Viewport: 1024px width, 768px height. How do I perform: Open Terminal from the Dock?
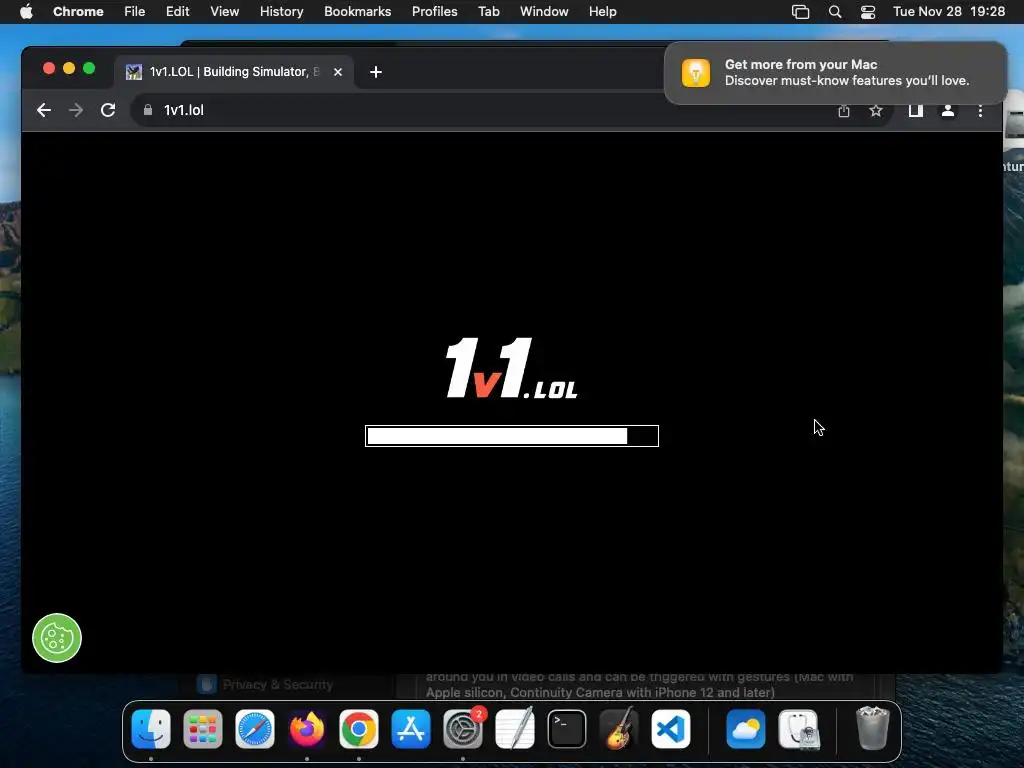point(567,729)
